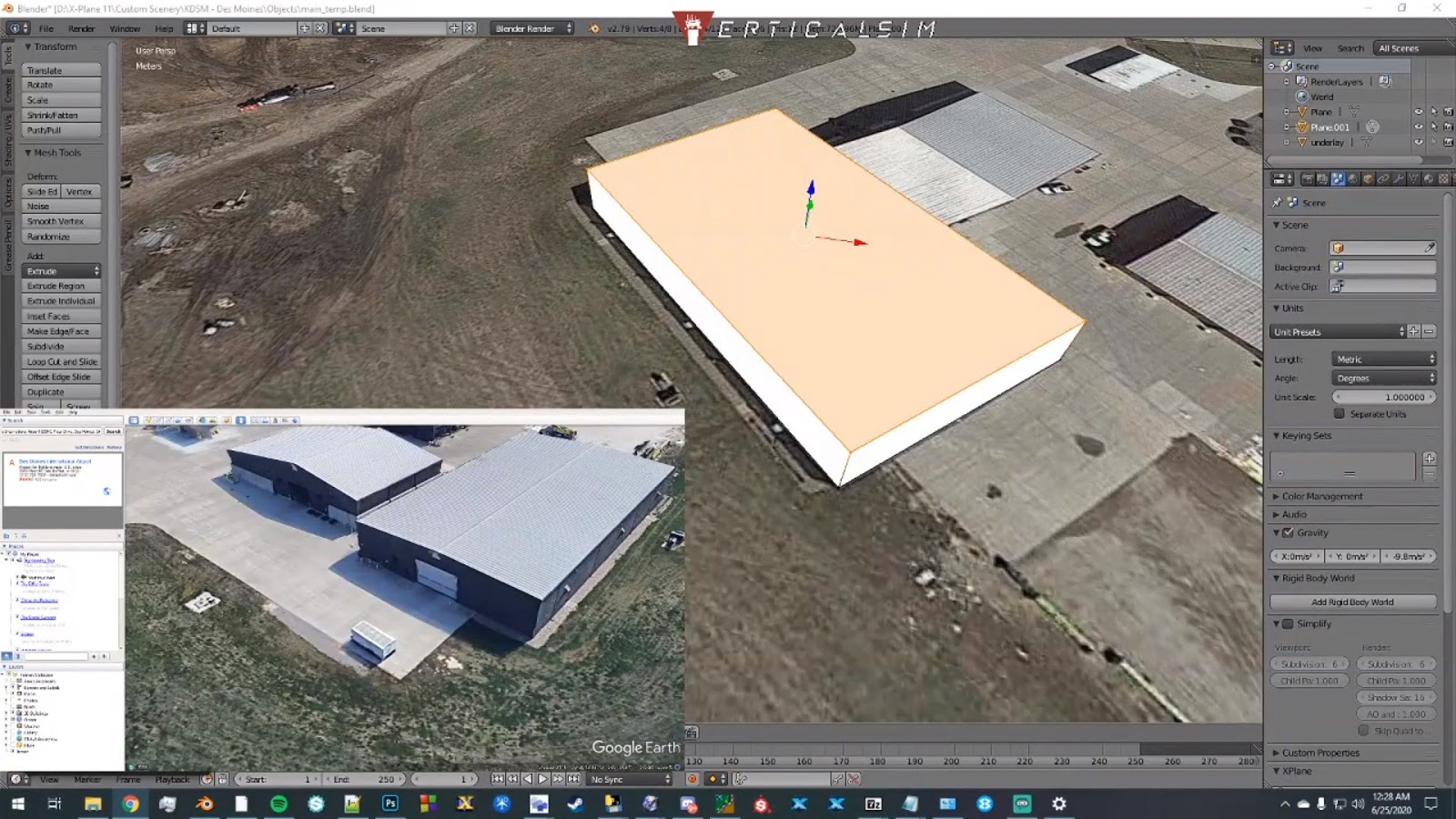Viewport: 1456px width, 819px height.
Task: Open the Mesh Data properties tab icon
Action: coord(1413,179)
